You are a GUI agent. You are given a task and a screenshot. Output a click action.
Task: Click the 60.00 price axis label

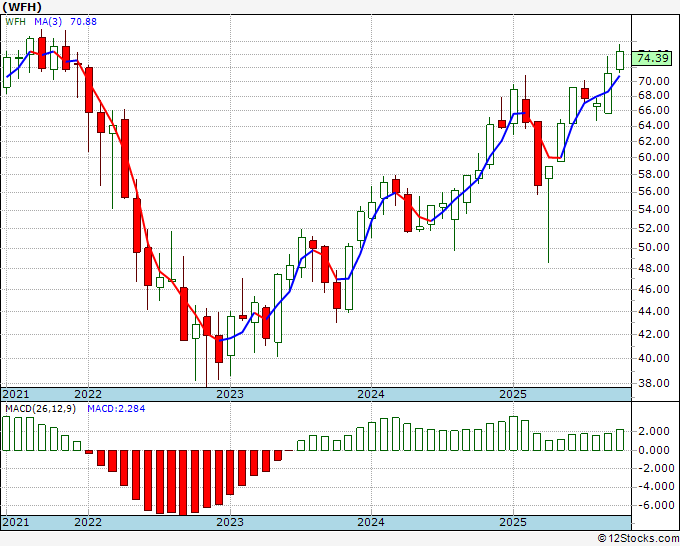tap(654, 157)
